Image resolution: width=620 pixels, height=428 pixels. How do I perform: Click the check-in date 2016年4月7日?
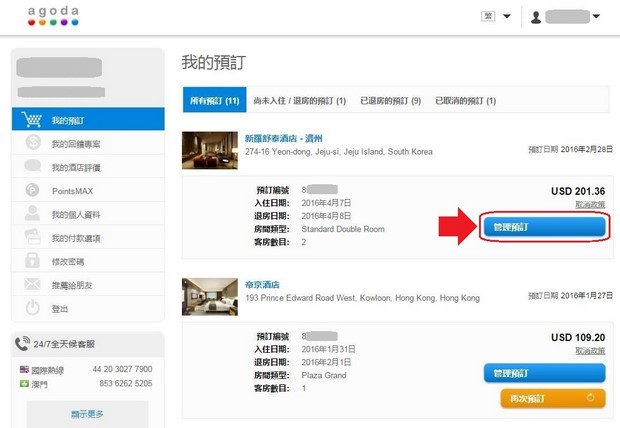326,203
